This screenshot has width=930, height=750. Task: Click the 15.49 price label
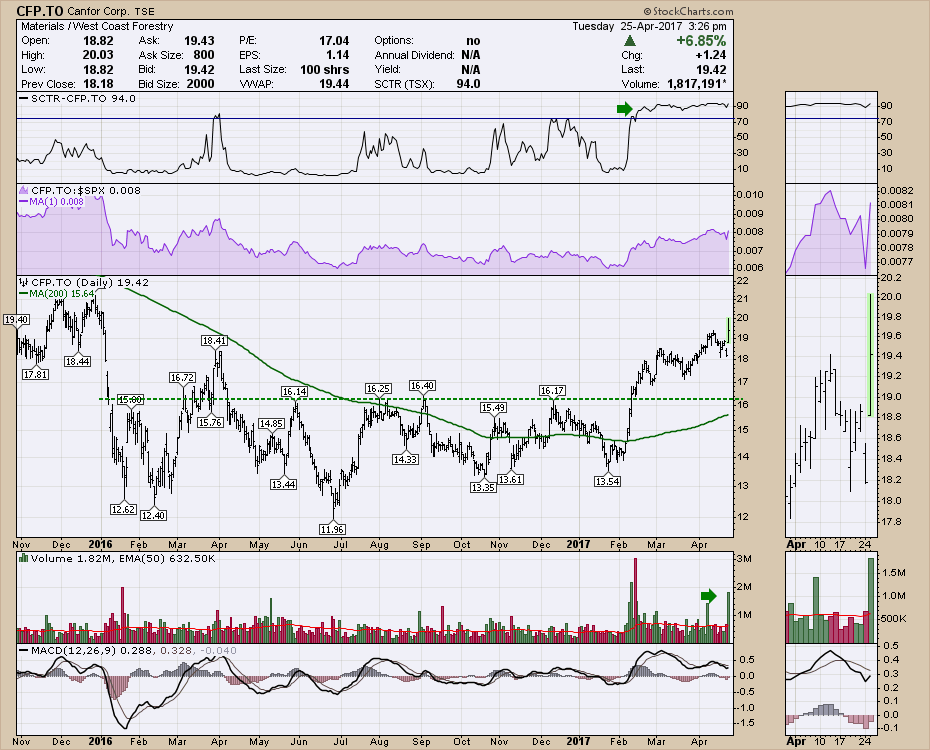[x=493, y=408]
